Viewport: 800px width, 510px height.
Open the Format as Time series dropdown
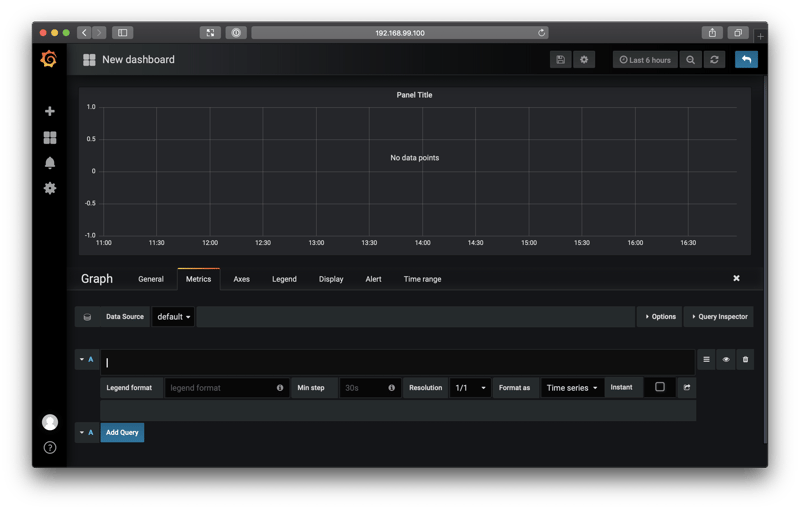pos(572,388)
